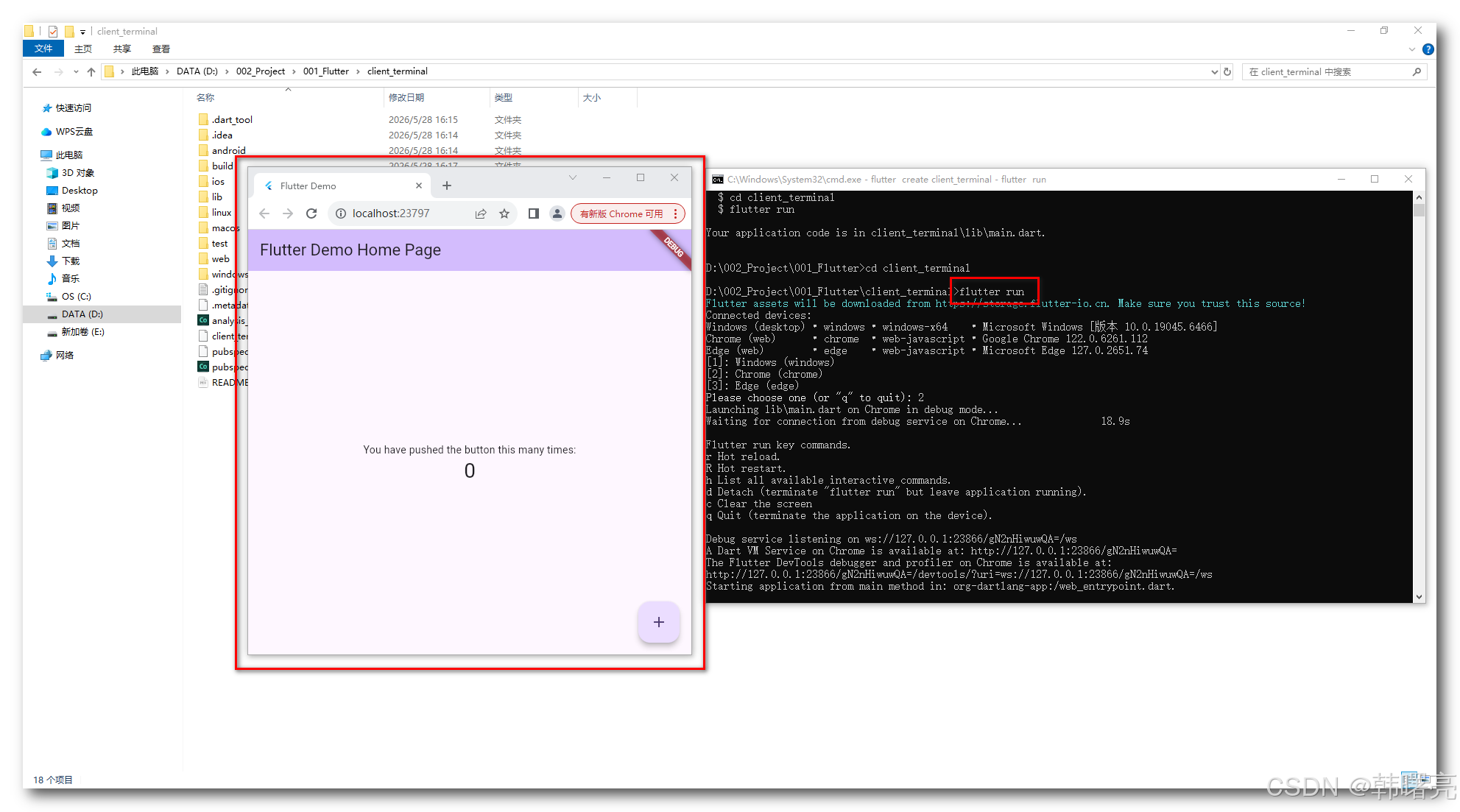Click cmd window scrollbar down arrow

pyautogui.click(x=1420, y=597)
